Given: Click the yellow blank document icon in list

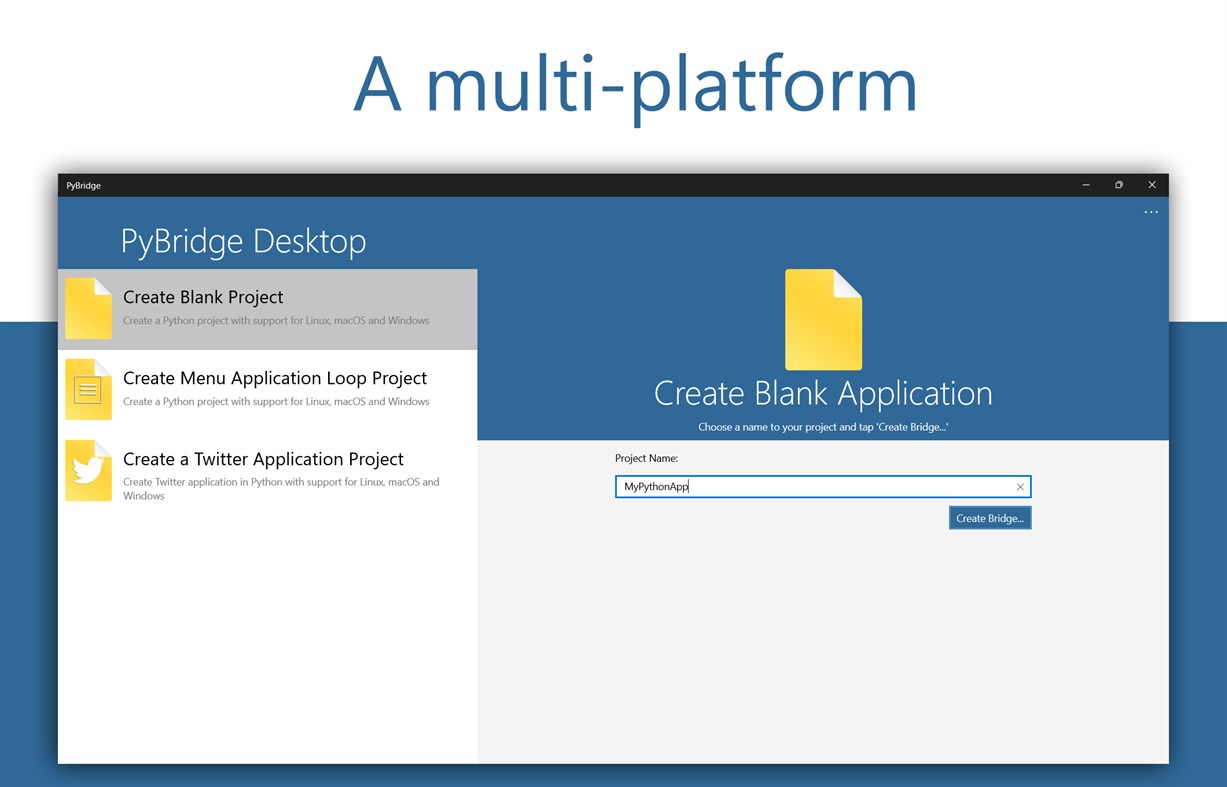Looking at the screenshot, I should [x=88, y=309].
